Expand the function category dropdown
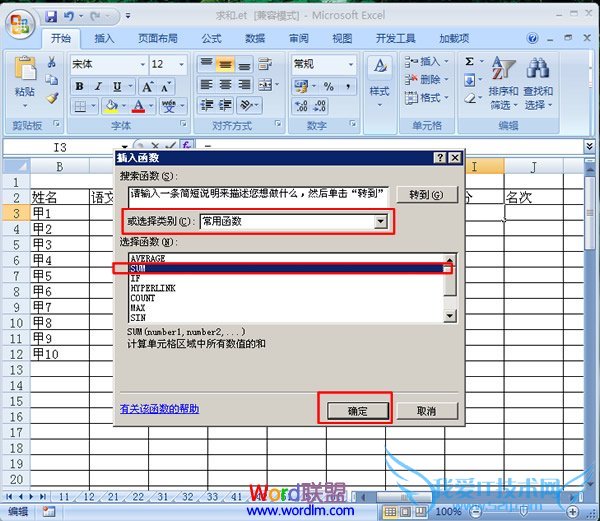600x521 pixels. 380,221
